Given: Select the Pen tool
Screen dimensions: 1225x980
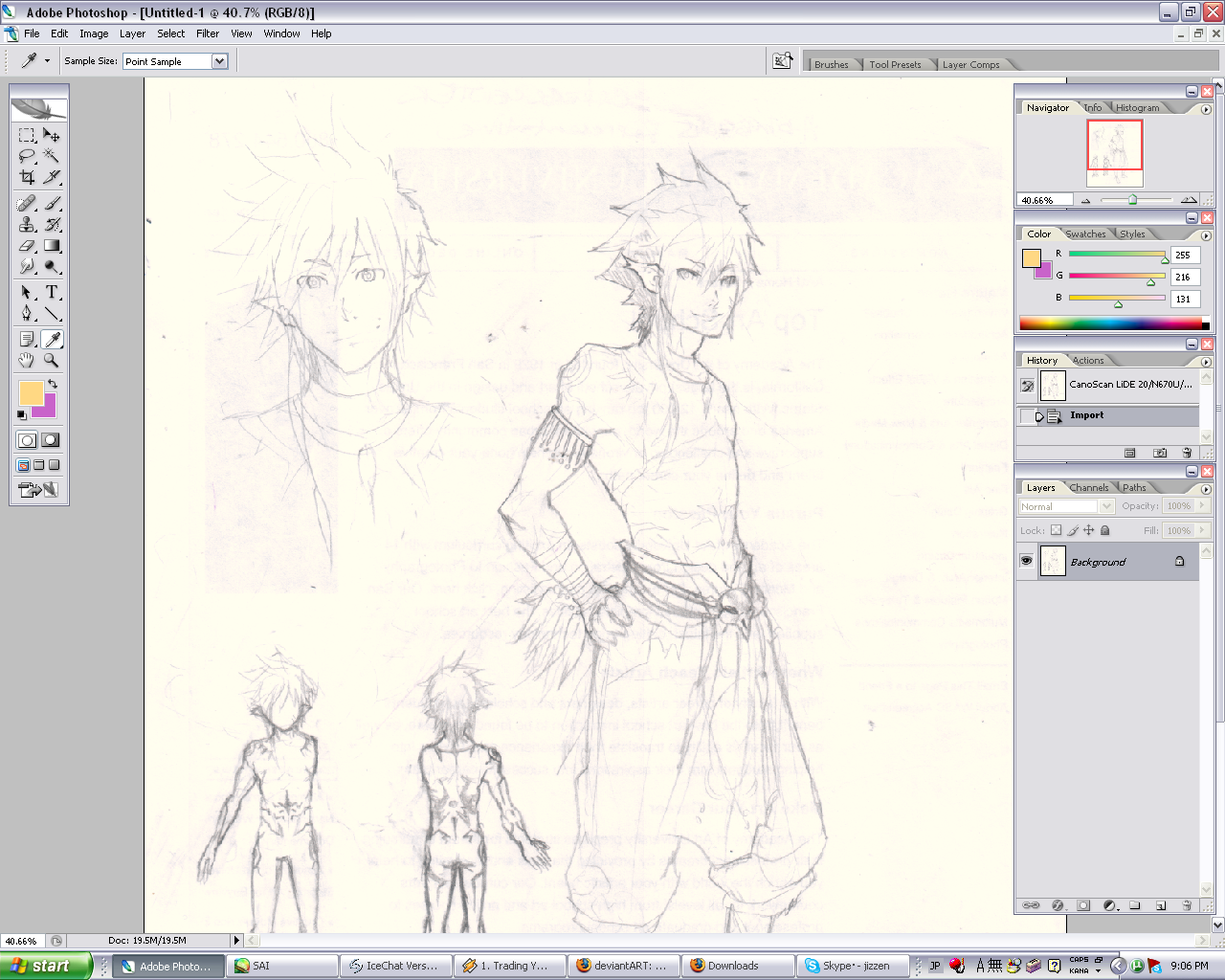Looking at the screenshot, I should (27, 313).
